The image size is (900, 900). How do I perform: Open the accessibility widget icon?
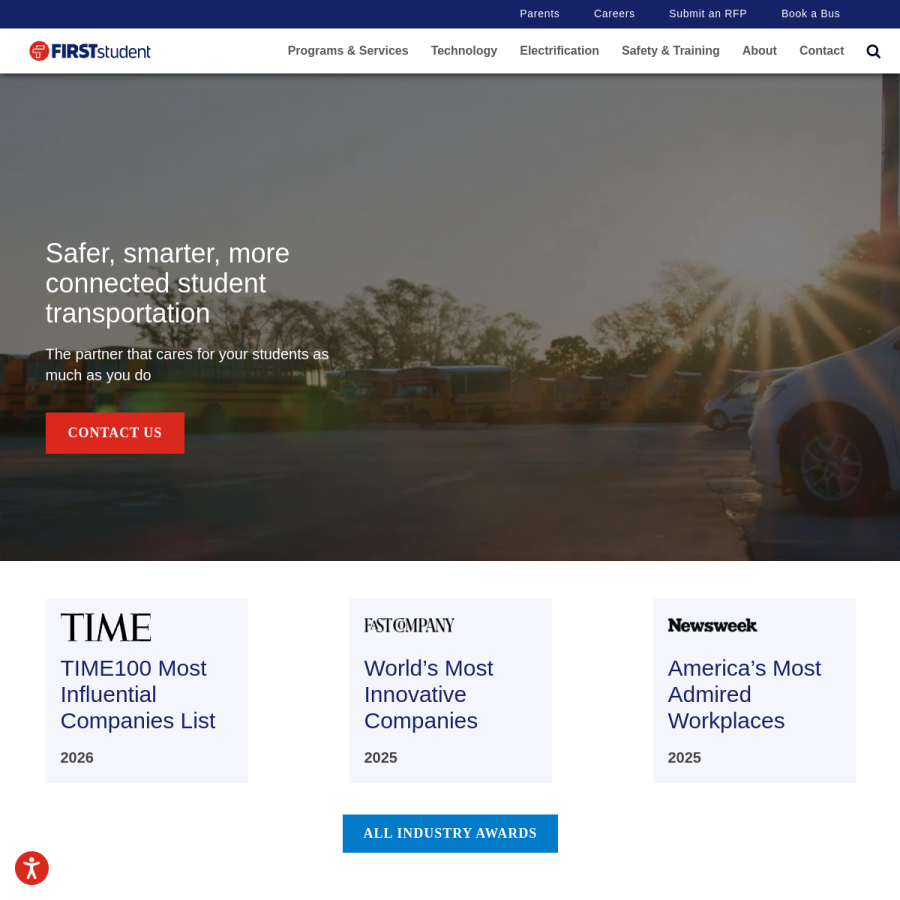32,868
